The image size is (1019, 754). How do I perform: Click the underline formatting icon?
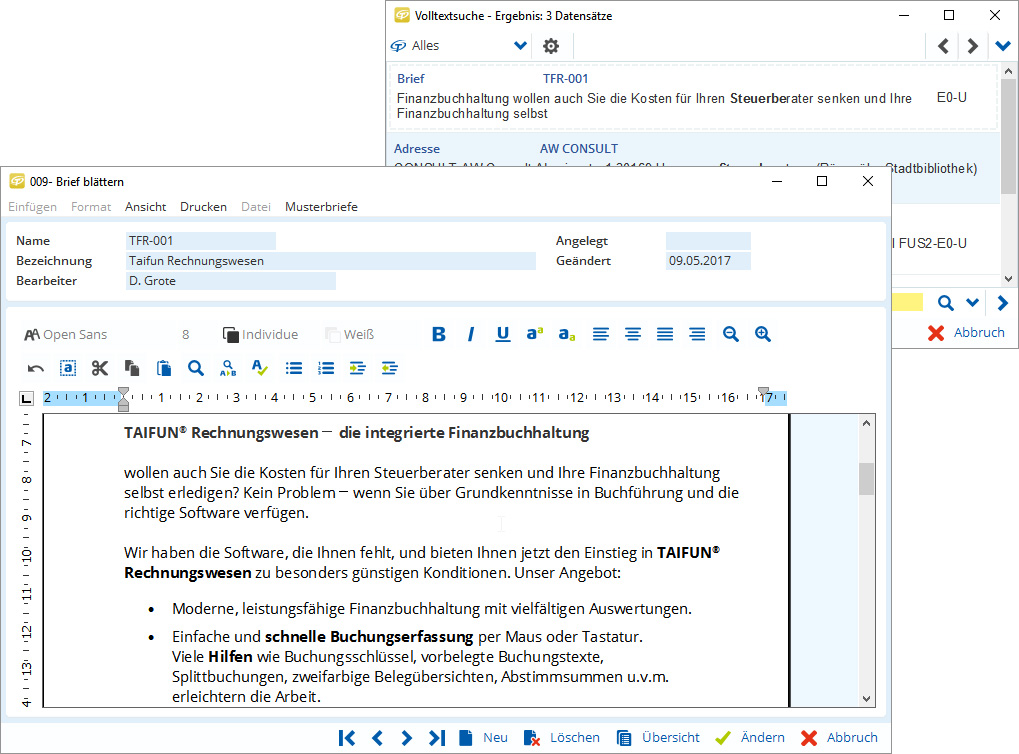(x=503, y=335)
